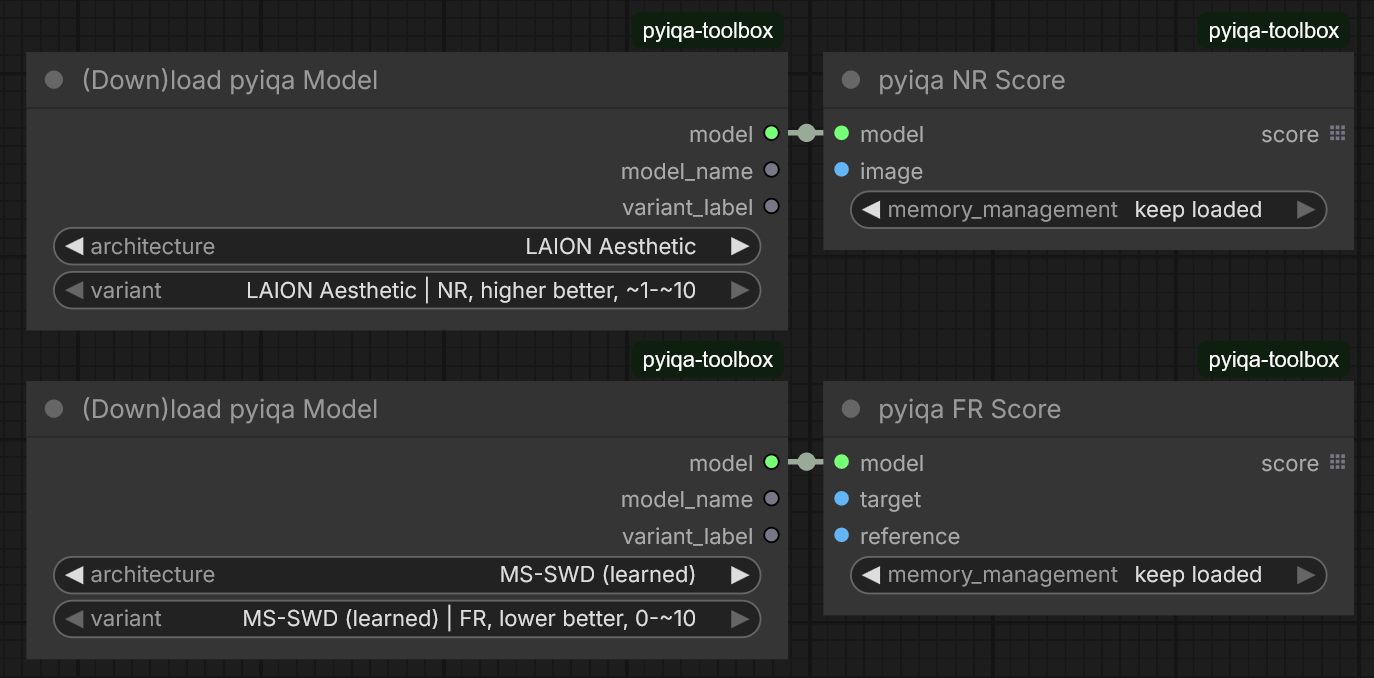Screen dimensions: 1374x678
Task: Click the 'image' input label on pyiqa NR Score
Action: pyautogui.click(x=891, y=171)
